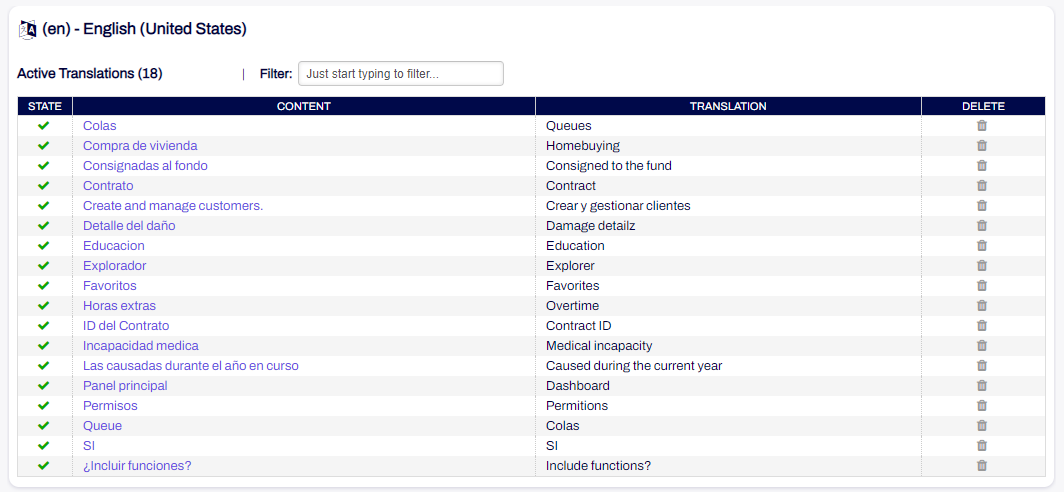The width and height of the screenshot is (1064, 492).
Task: Click the state checkmark for Contrato
Action: pyautogui.click(x=44, y=185)
